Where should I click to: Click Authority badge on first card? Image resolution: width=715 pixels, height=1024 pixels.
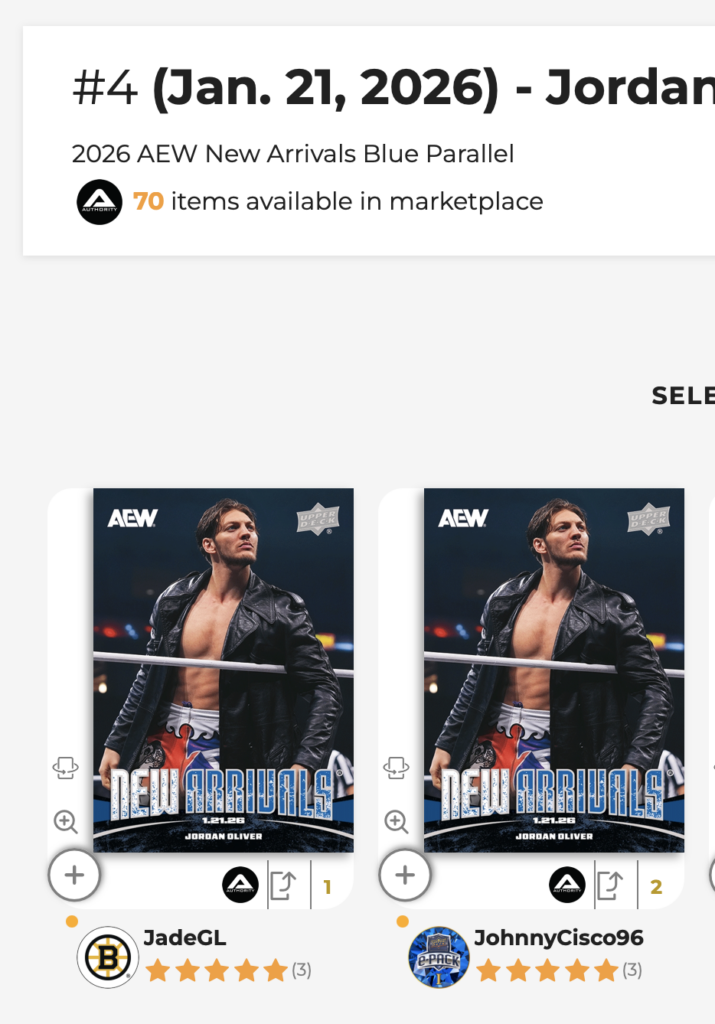[240, 885]
